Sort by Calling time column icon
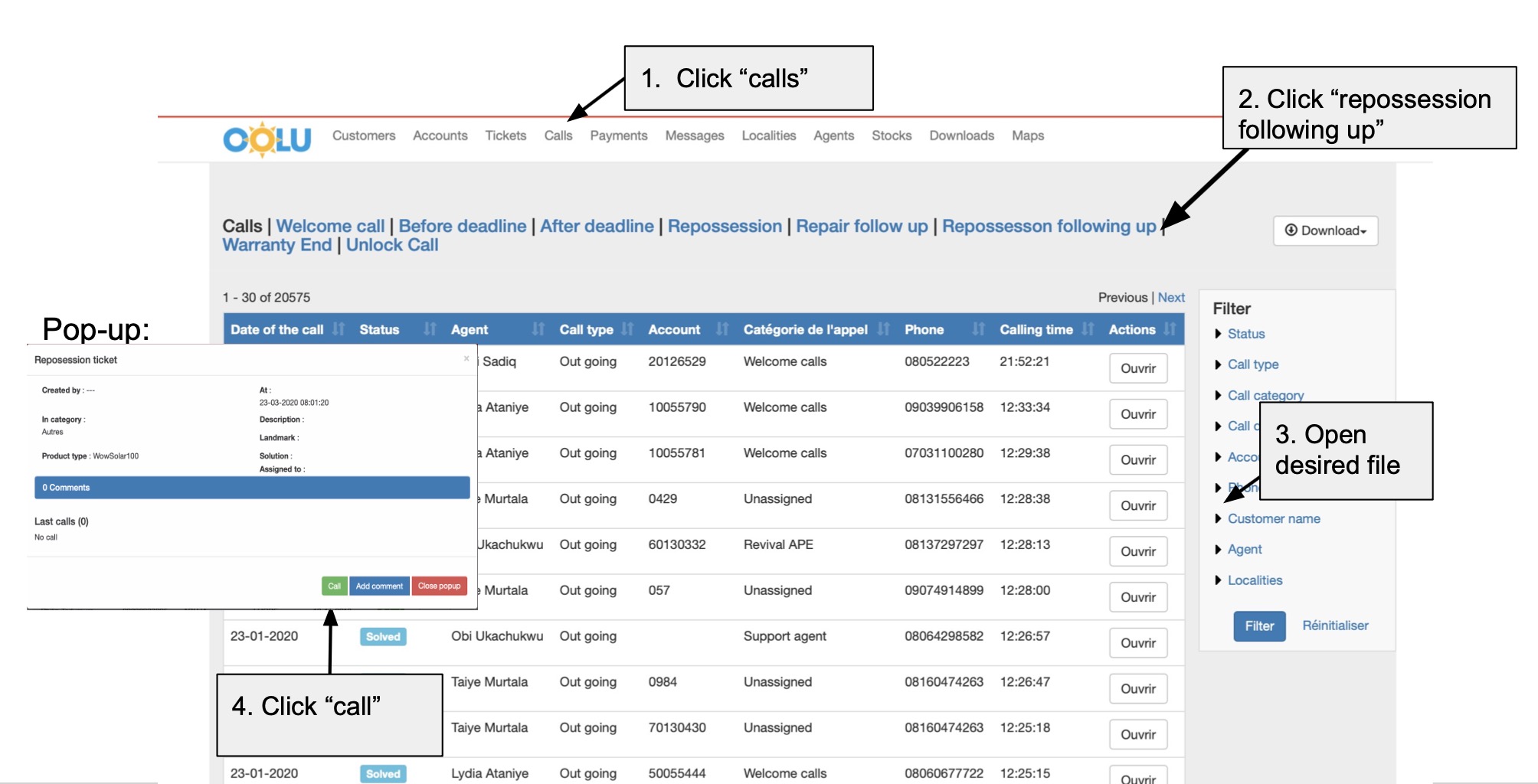The width and height of the screenshot is (1538, 784). (x=1088, y=329)
